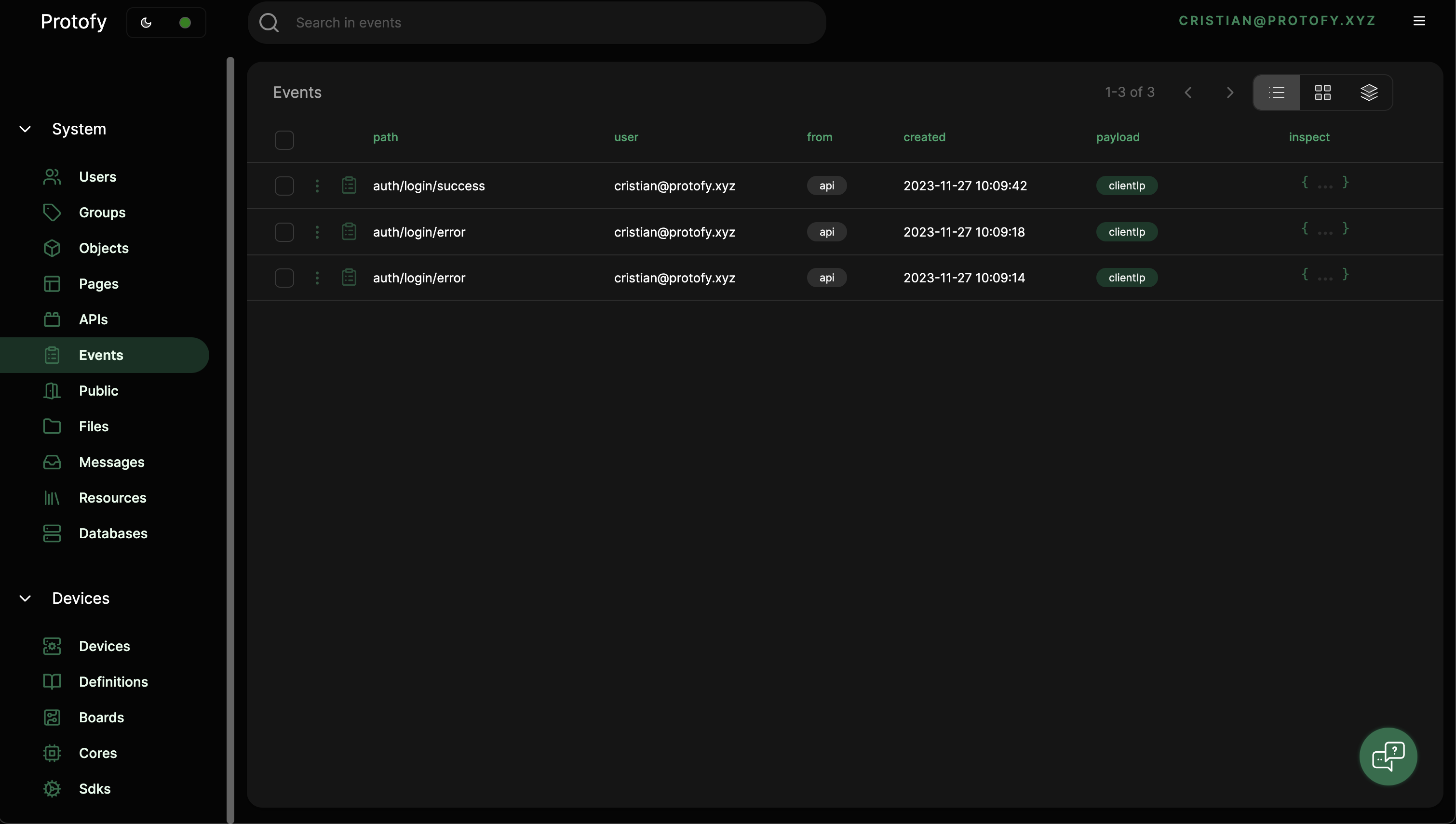Viewport: 1456px width, 824px height.
Task: Collapse the Devices section chevron
Action: coord(25,598)
